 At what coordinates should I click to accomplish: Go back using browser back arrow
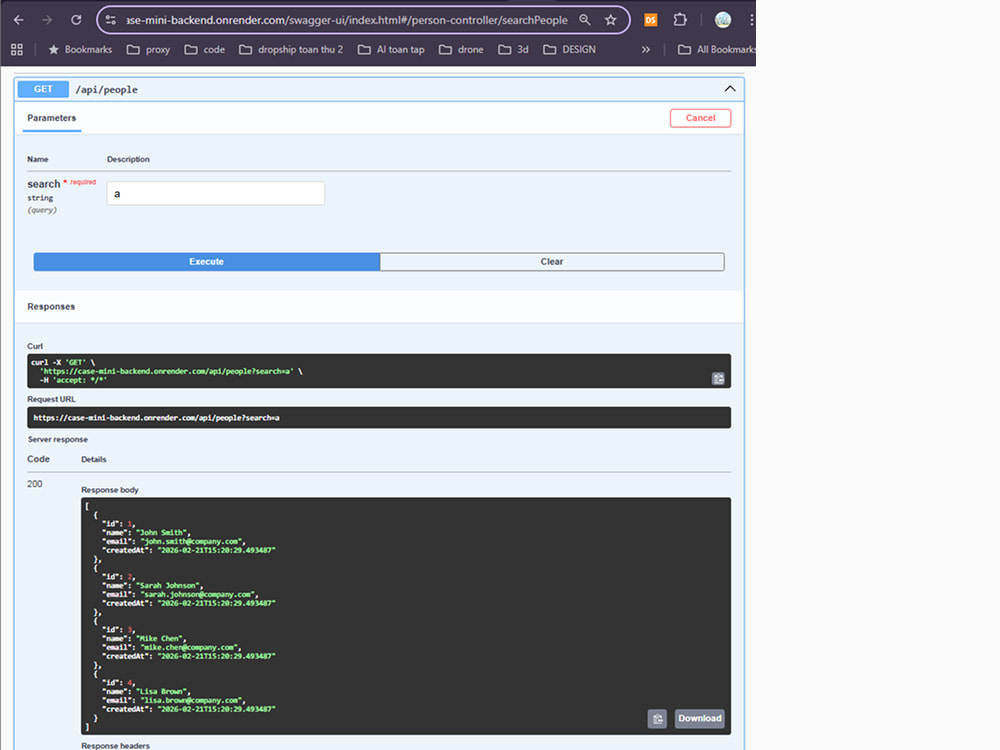coord(18,20)
